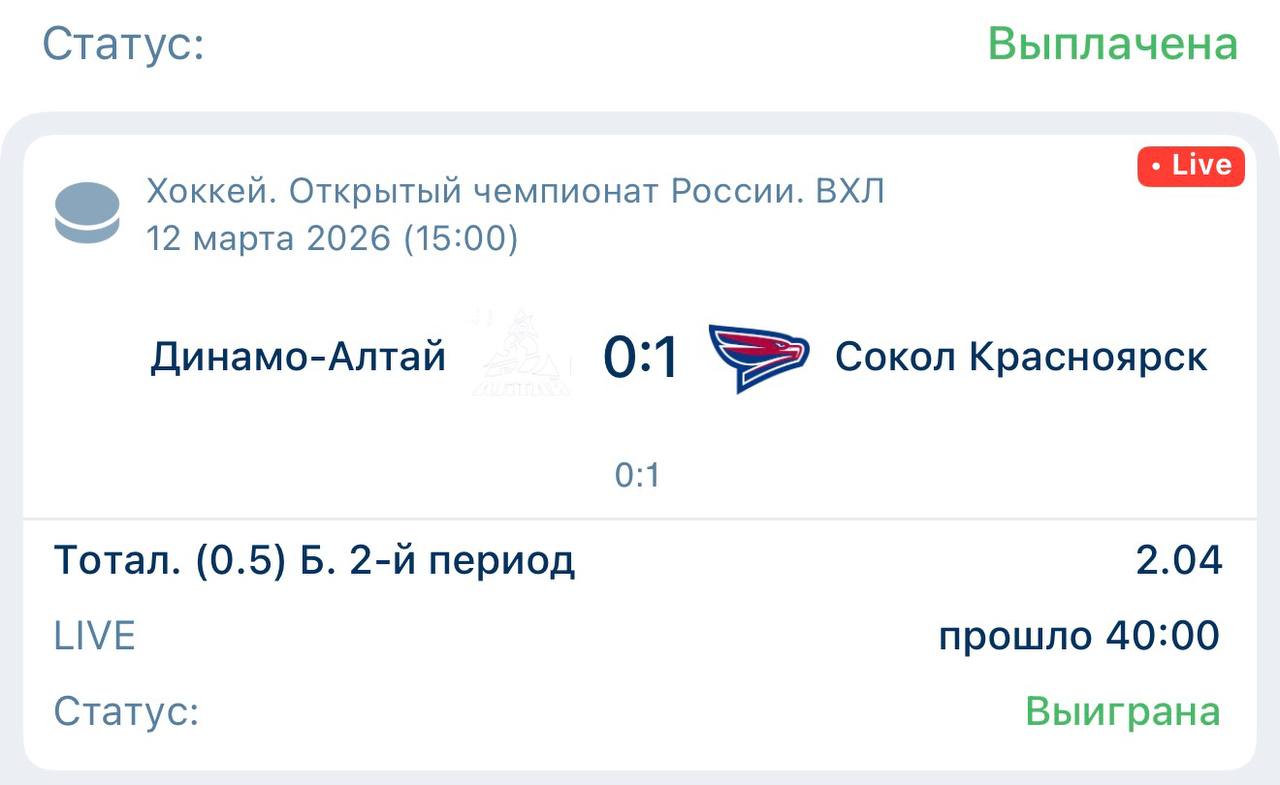
Task: Click the 2.04 odds value
Action: (1179, 561)
